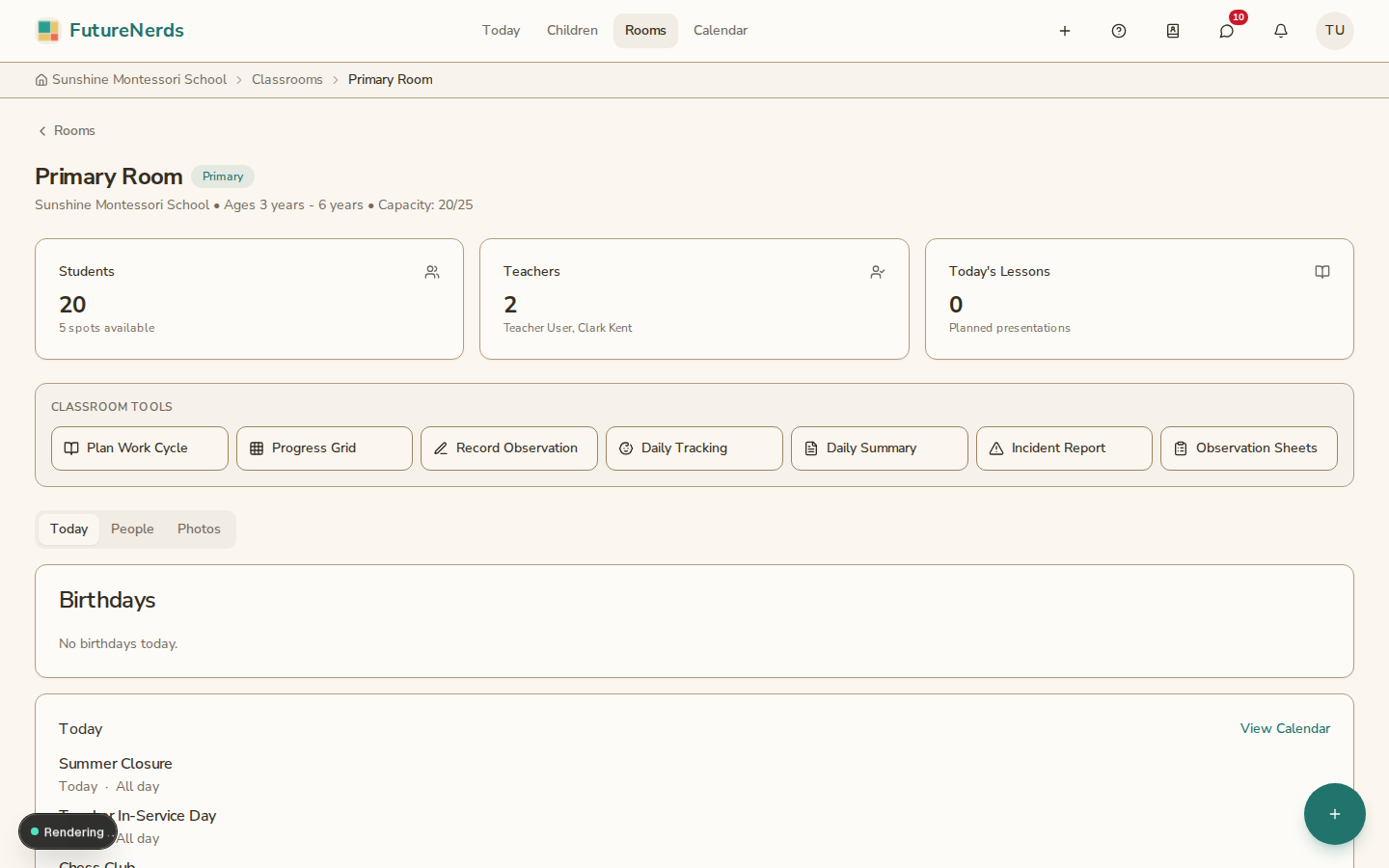Click the Classrooms breadcrumb
The image size is (1389, 868).
(x=287, y=80)
